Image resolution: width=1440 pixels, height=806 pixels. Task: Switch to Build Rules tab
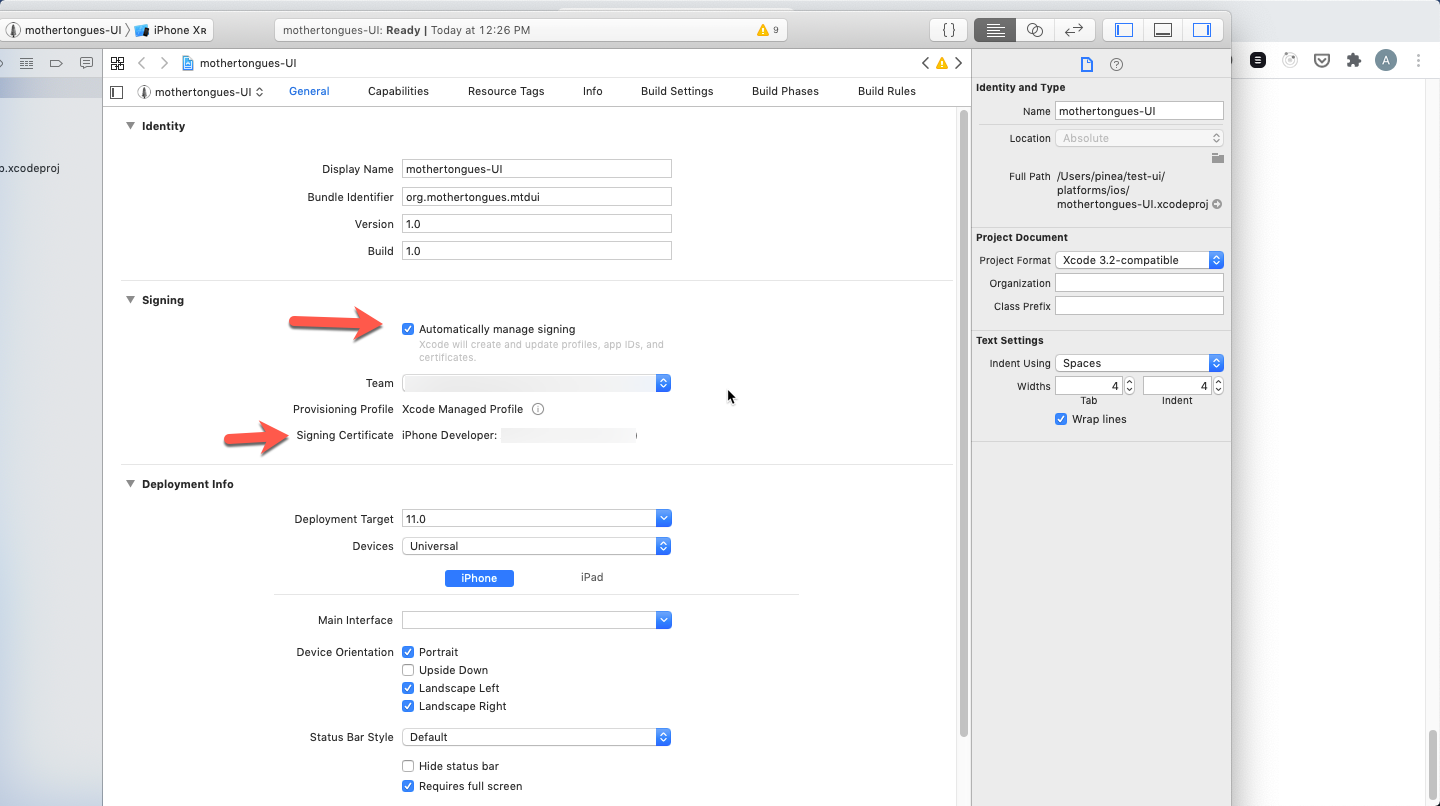[x=887, y=91]
